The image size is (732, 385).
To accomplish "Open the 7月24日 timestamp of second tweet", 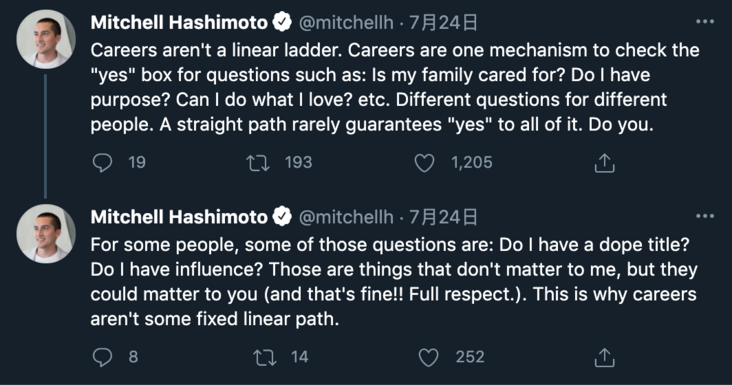I will pyautogui.click(x=443, y=217).
